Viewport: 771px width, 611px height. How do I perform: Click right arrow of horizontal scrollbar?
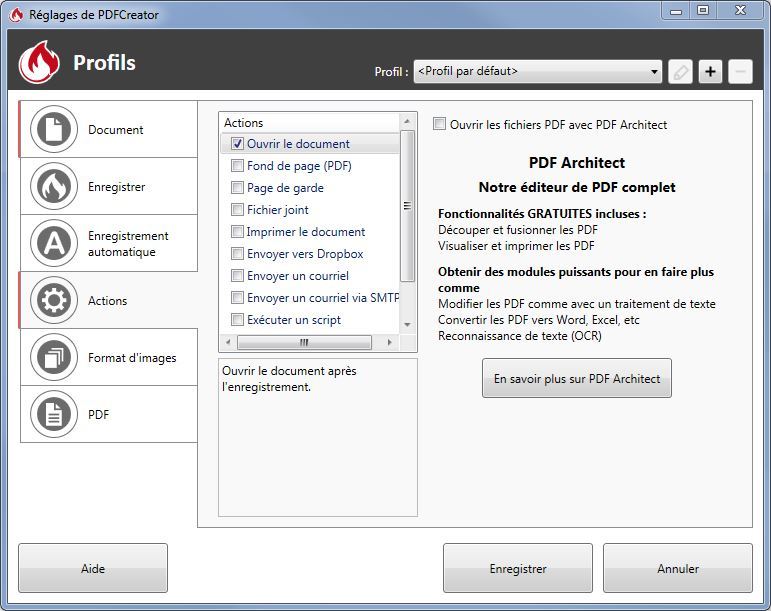coord(389,342)
